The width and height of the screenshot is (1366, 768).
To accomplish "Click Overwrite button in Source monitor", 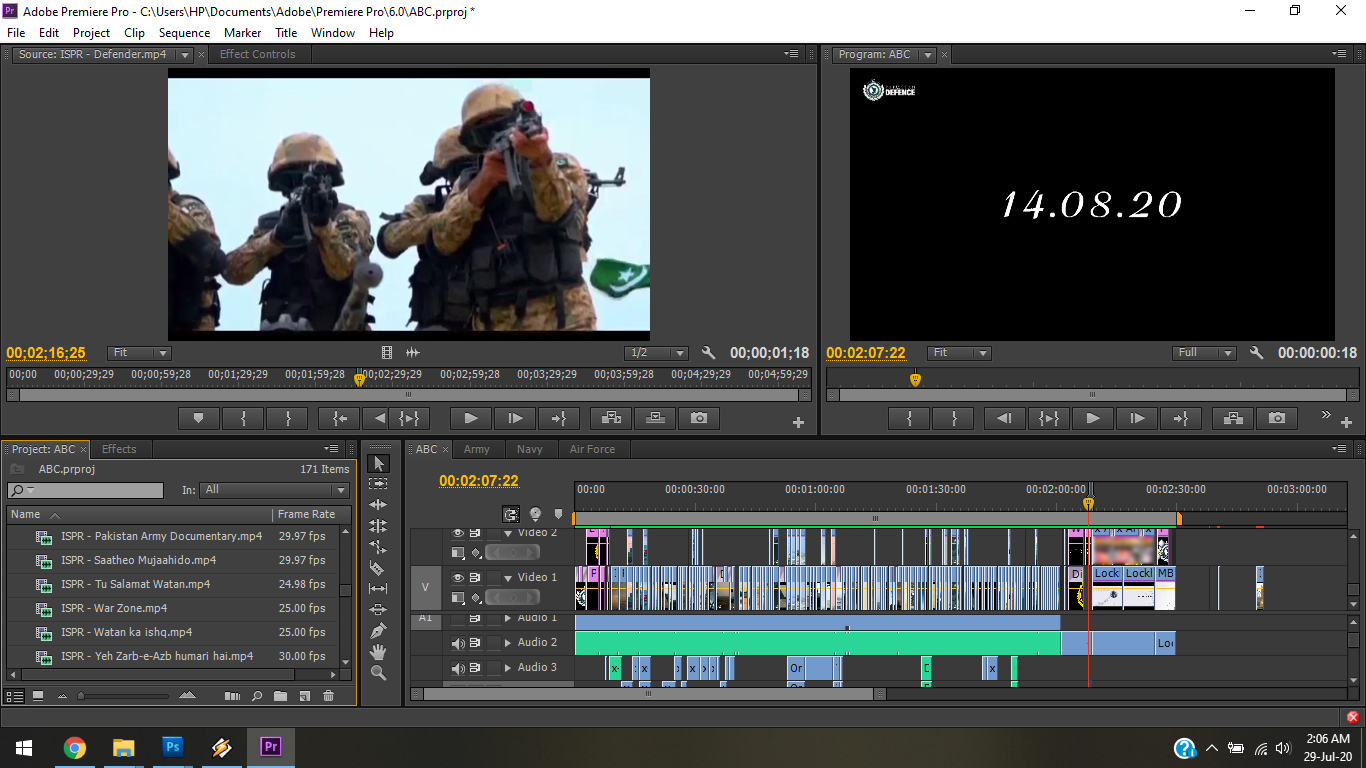I will point(654,418).
